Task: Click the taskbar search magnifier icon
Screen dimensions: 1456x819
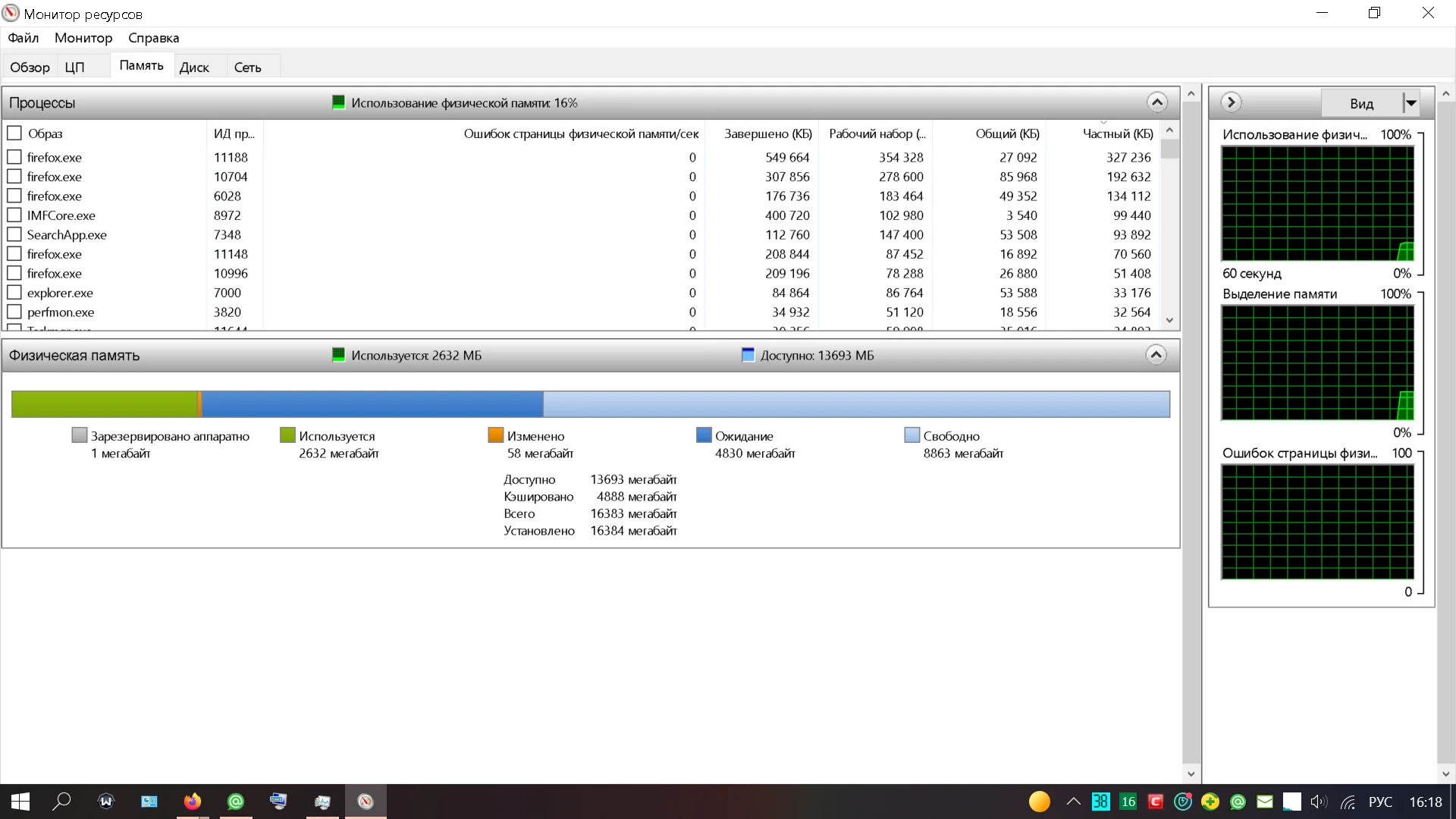Action: point(62,802)
